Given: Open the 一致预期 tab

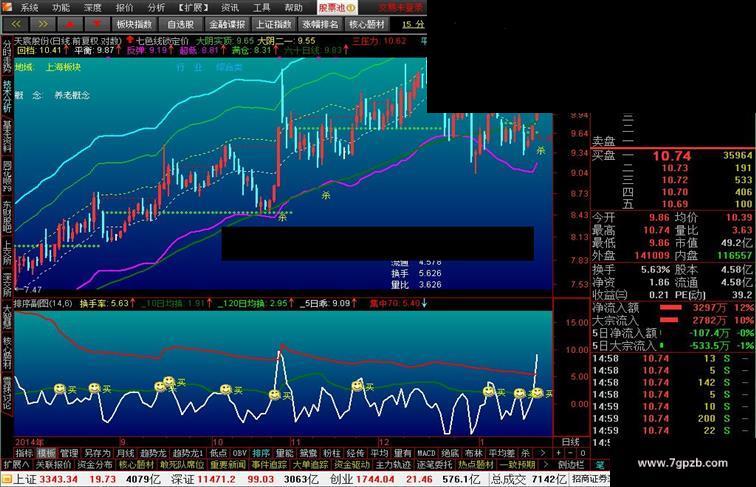Looking at the screenshot, I should (x=518, y=465).
